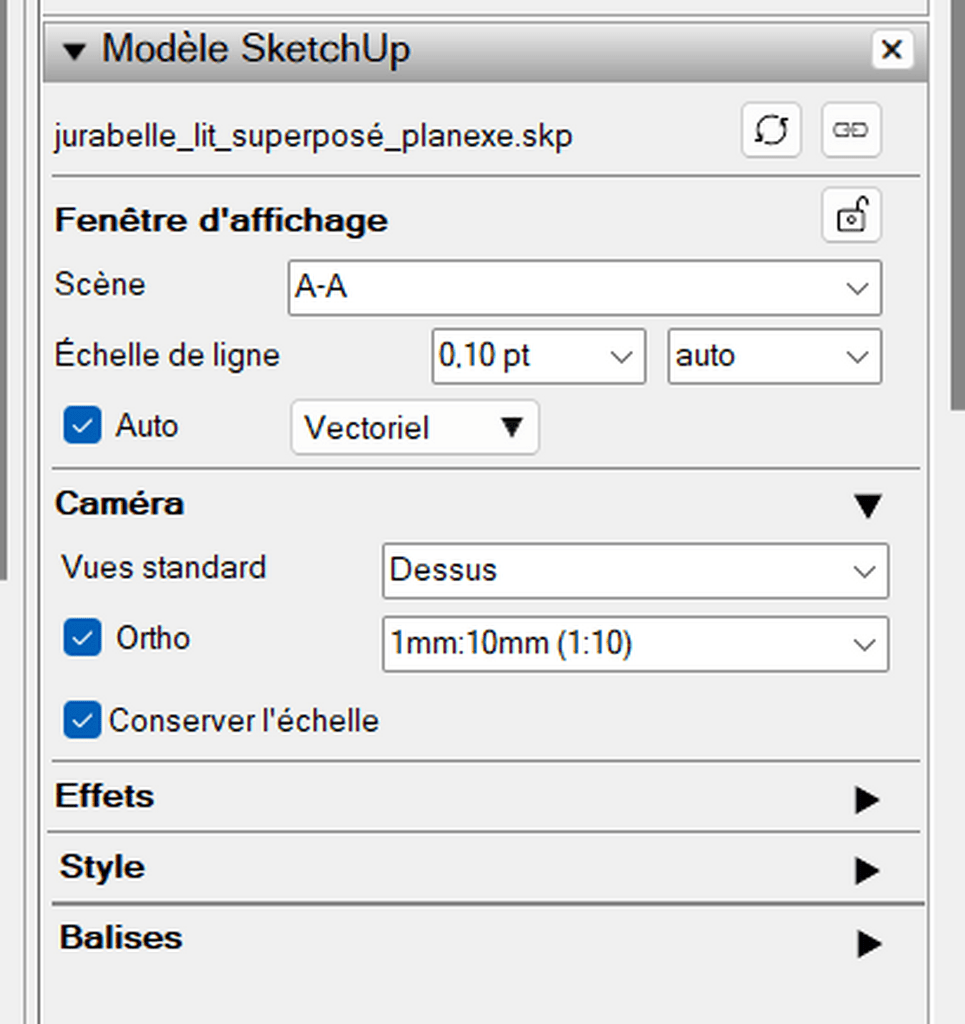Refresh the SketchUp model reference
965x1024 pixels.
point(771,130)
